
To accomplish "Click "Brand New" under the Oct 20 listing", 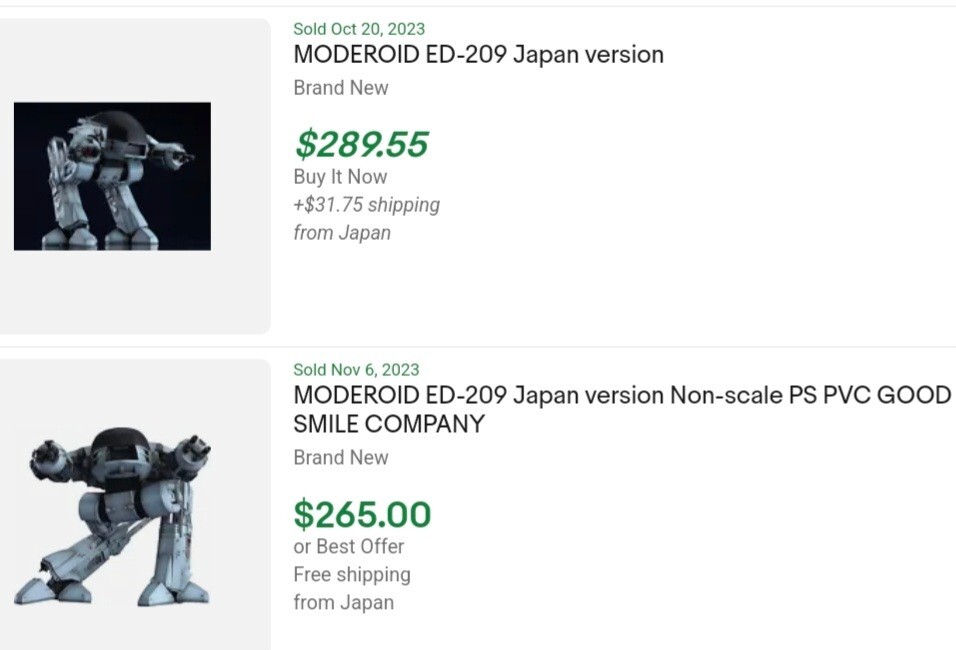I will tap(340, 88).
